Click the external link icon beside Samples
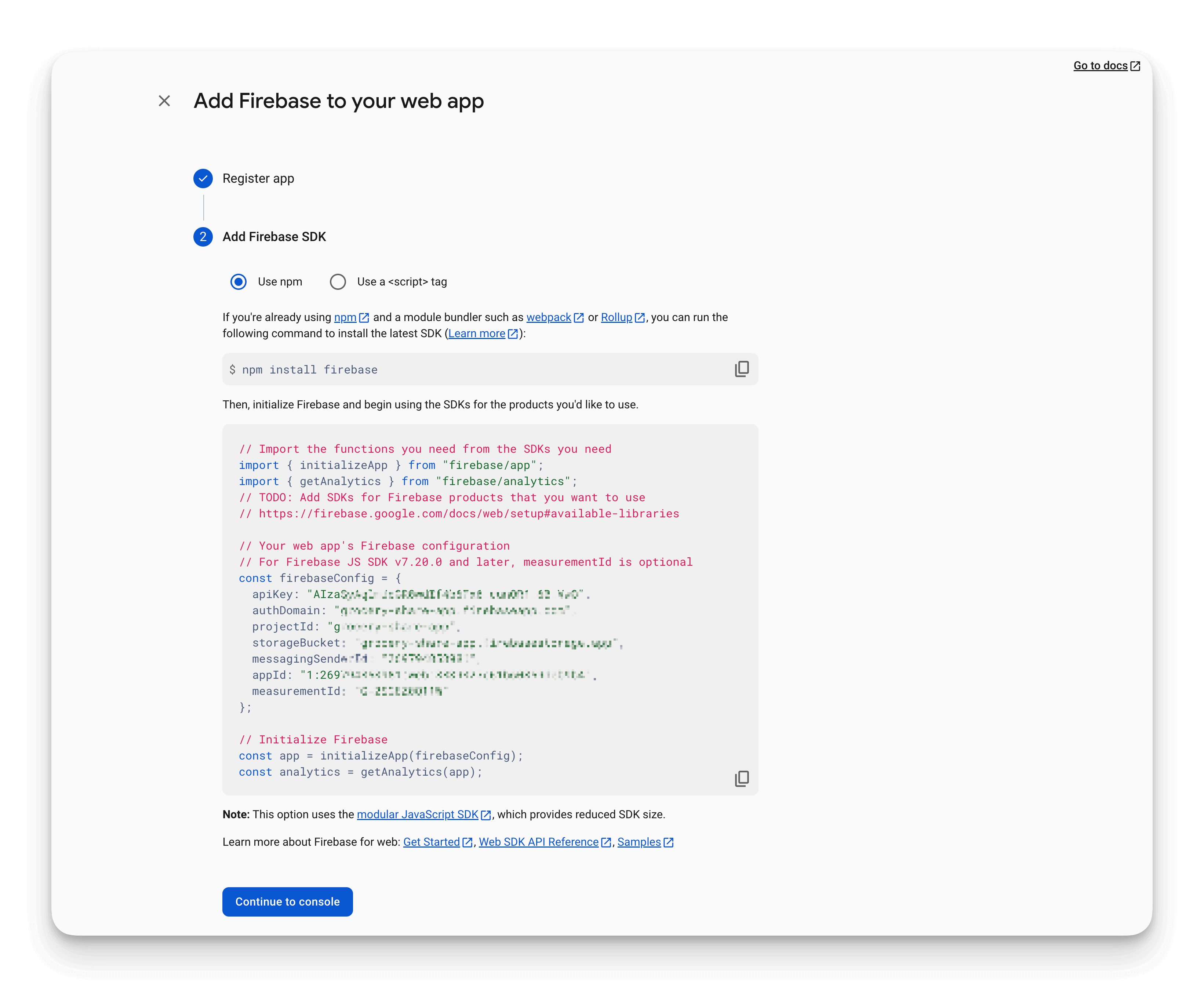This screenshot has width=1204, height=987. click(669, 842)
